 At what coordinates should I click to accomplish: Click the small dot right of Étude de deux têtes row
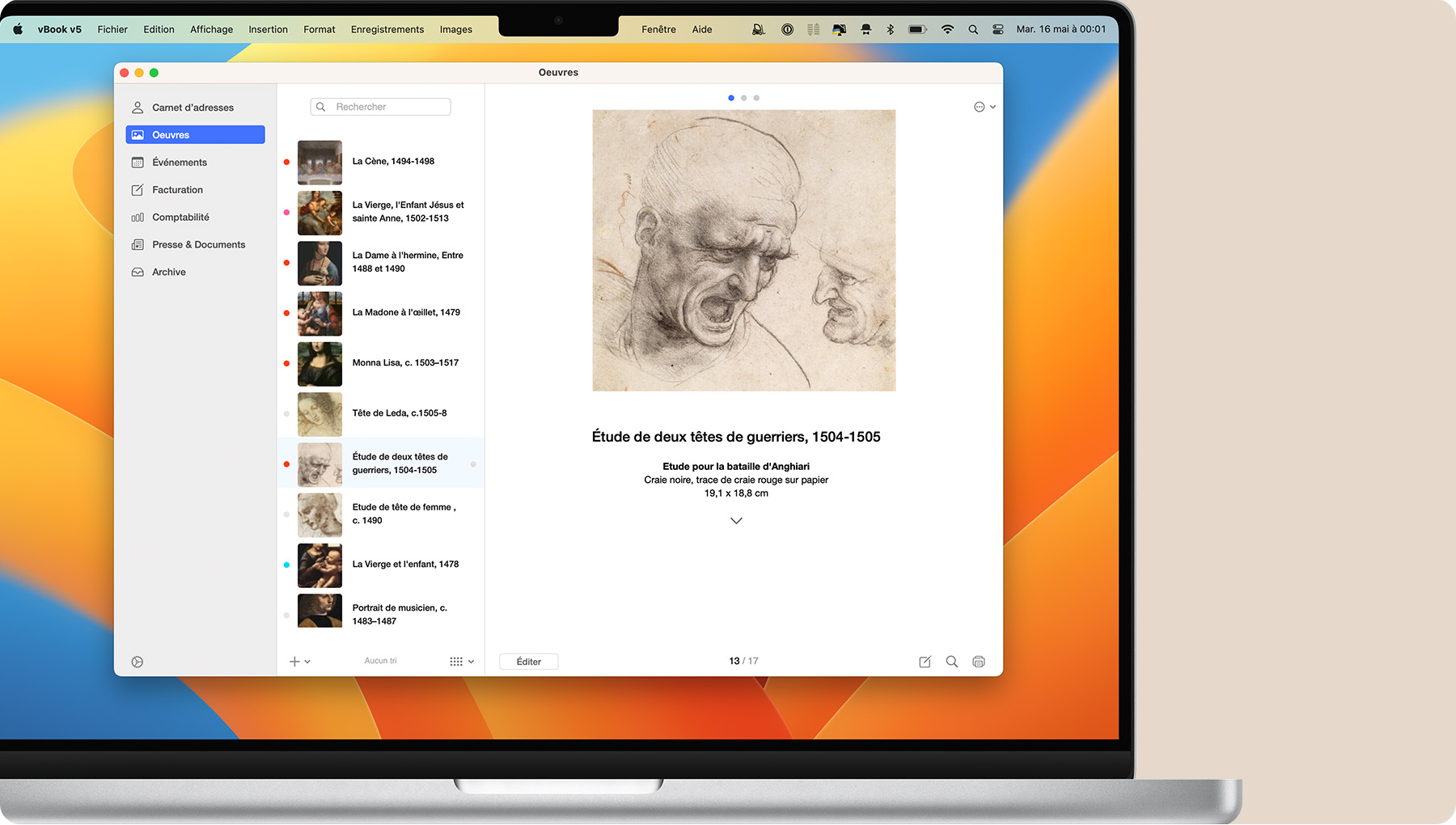coord(473,464)
